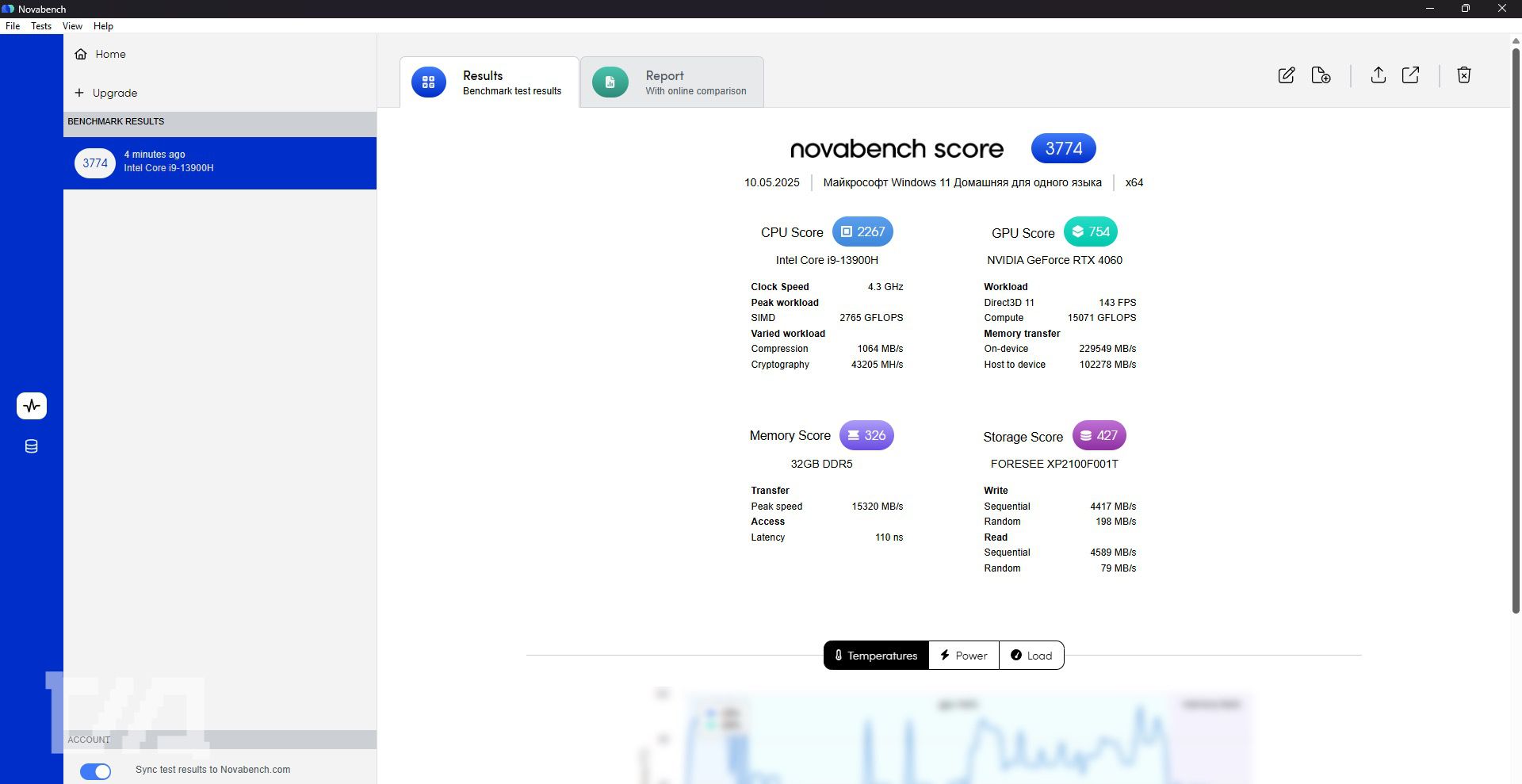Click the 43205 MH/s Cryptography value
This screenshot has width=1522, height=784.
877,365
